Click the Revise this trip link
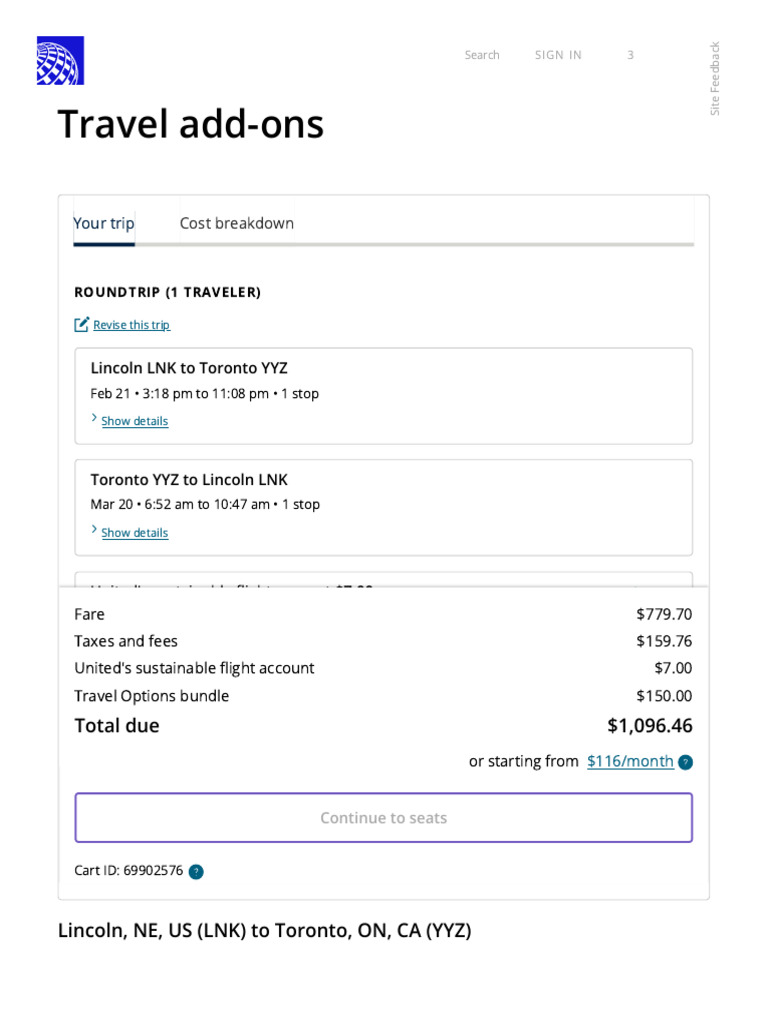768x1024 pixels. pos(131,325)
